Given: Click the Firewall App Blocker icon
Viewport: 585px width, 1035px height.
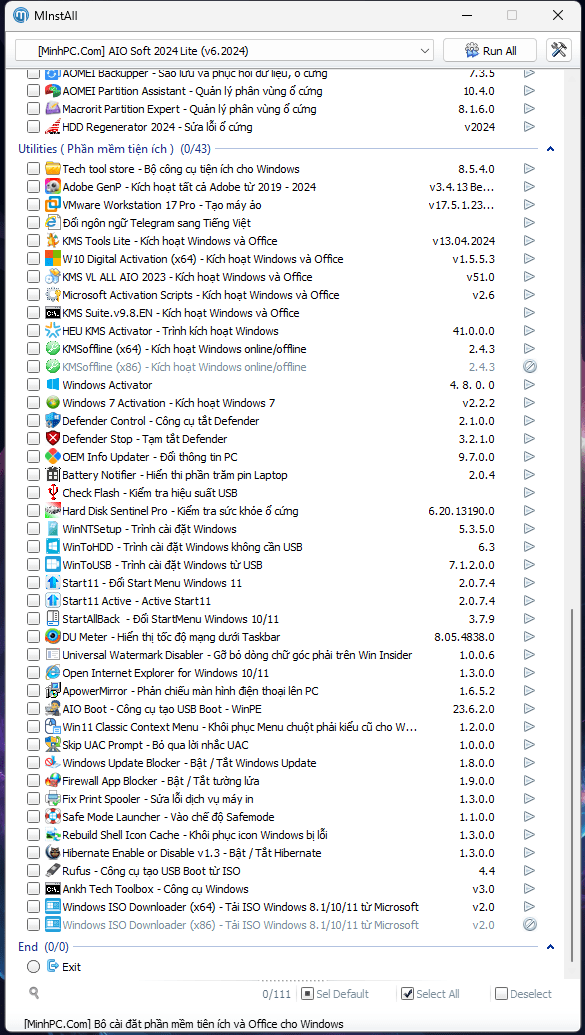Looking at the screenshot, I should point(53,781).
